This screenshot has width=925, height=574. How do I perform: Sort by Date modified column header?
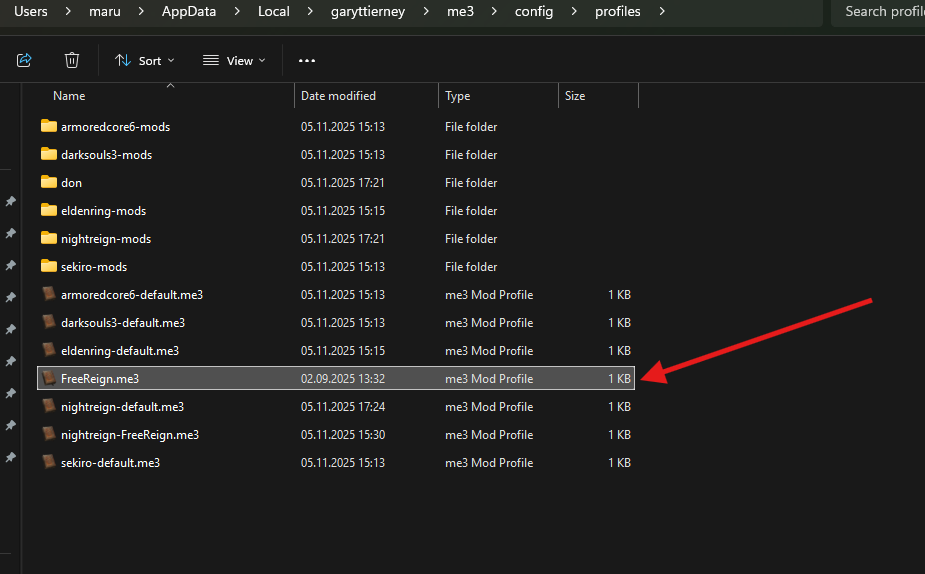[x=338, y=96]
